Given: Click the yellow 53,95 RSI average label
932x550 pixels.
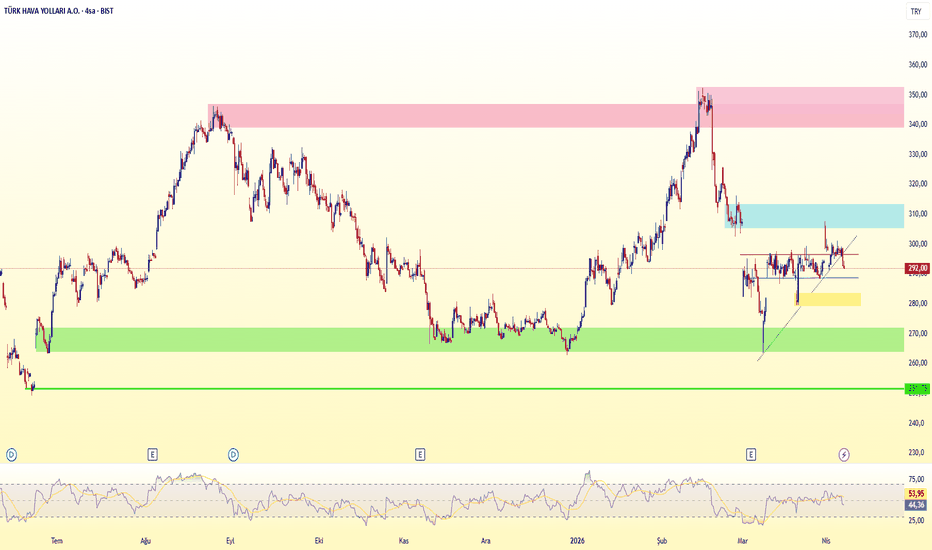Looking at the screenshot, I should [x=916, y=494].
